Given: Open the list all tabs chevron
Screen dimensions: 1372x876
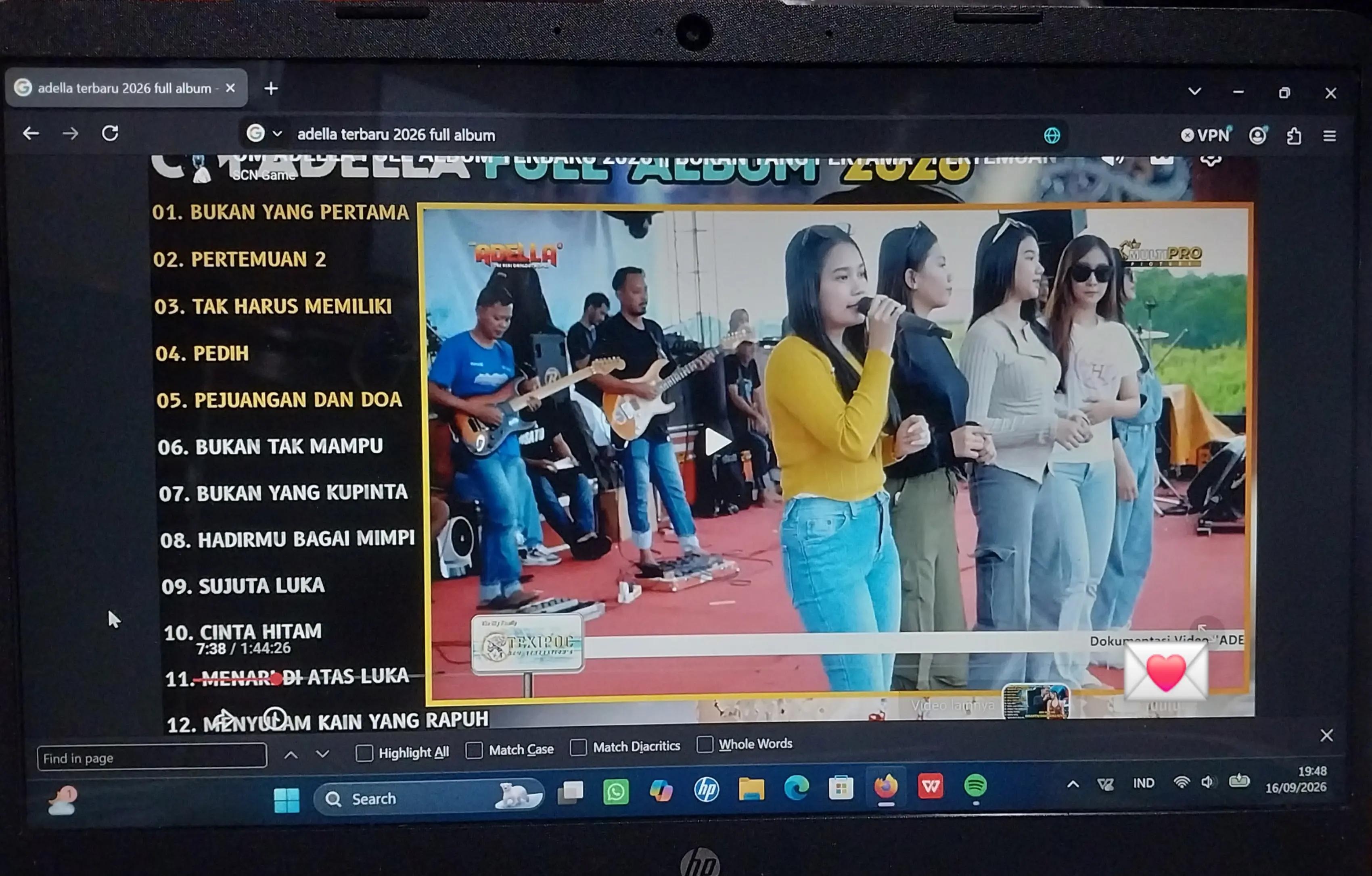Looking at the screenshot, I should point(1195,91).
